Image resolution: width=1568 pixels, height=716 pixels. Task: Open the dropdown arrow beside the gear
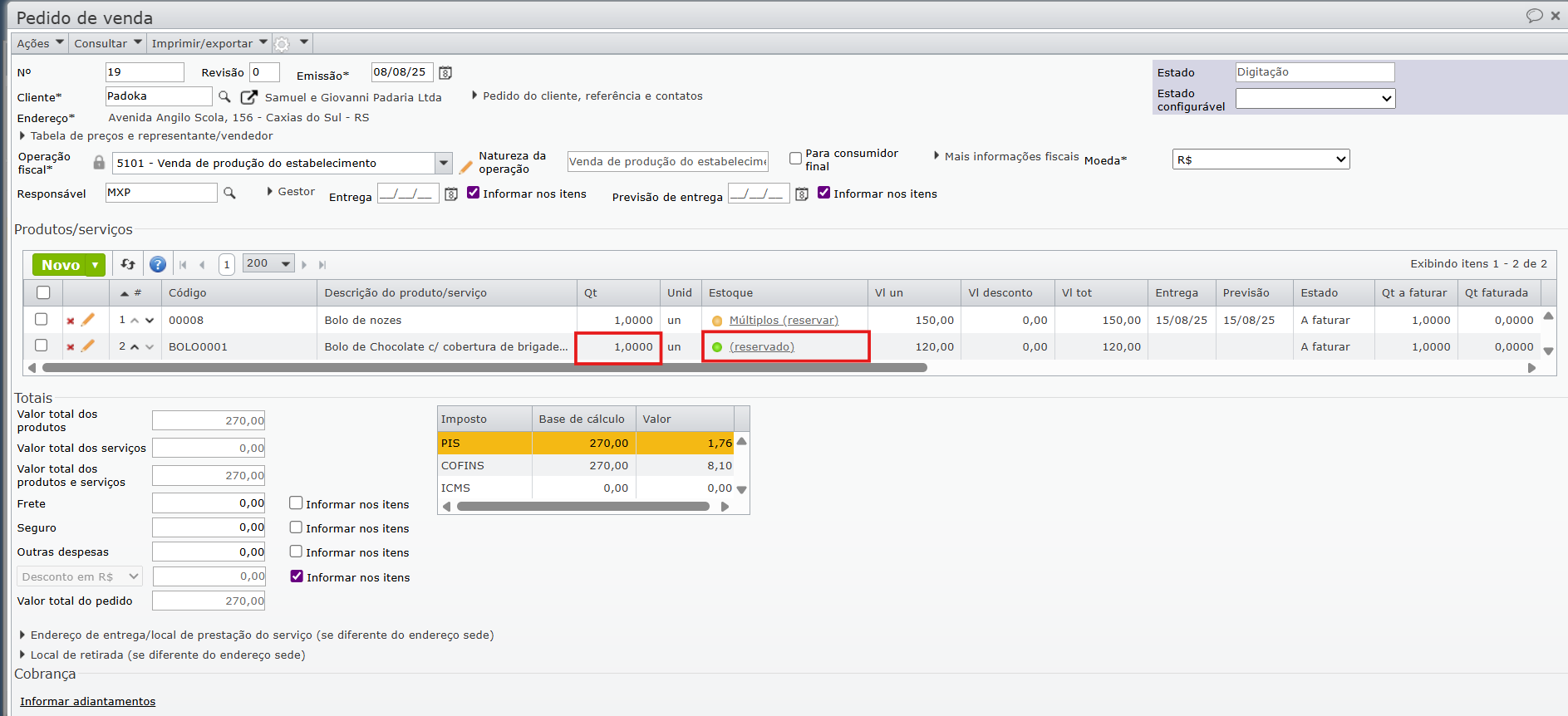pos(304,42)
